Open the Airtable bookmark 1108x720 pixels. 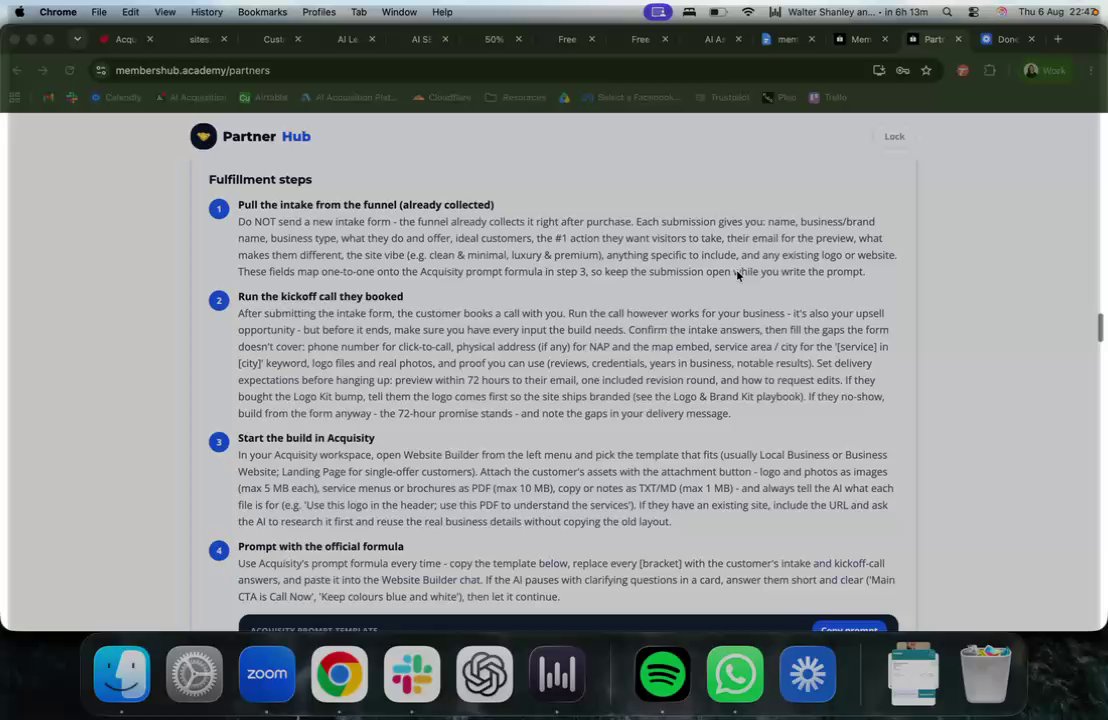(263, 98)
